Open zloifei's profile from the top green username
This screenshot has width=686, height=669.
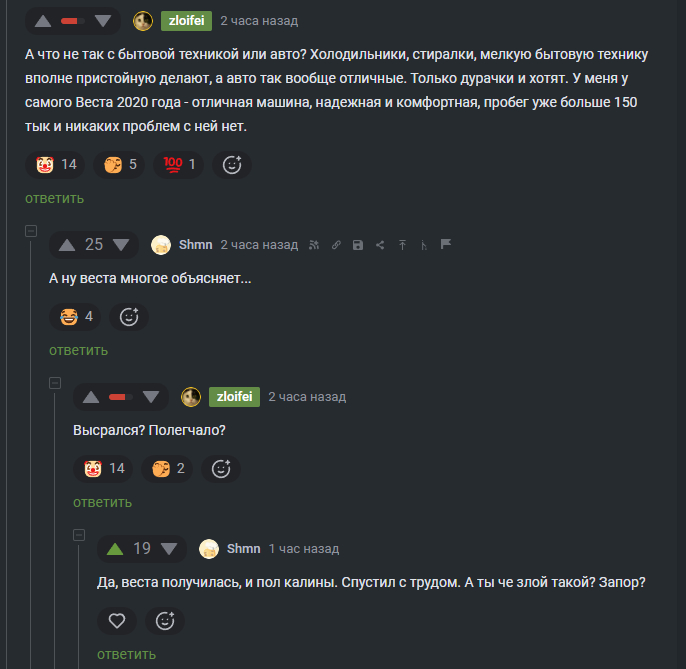coord(186,21)
